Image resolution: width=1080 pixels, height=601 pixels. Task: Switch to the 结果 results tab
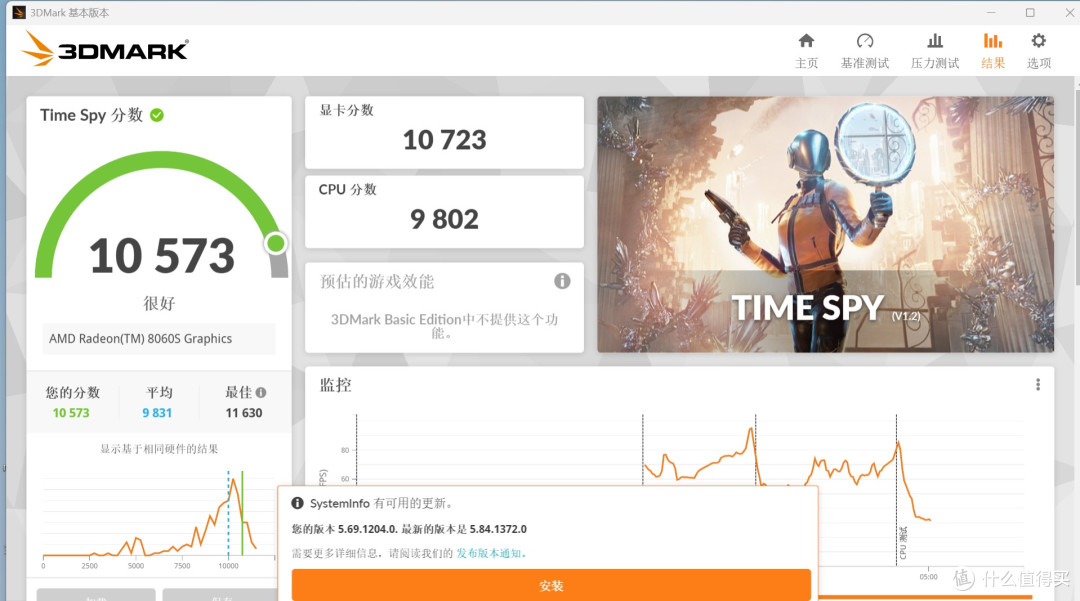tap(993, 51)
